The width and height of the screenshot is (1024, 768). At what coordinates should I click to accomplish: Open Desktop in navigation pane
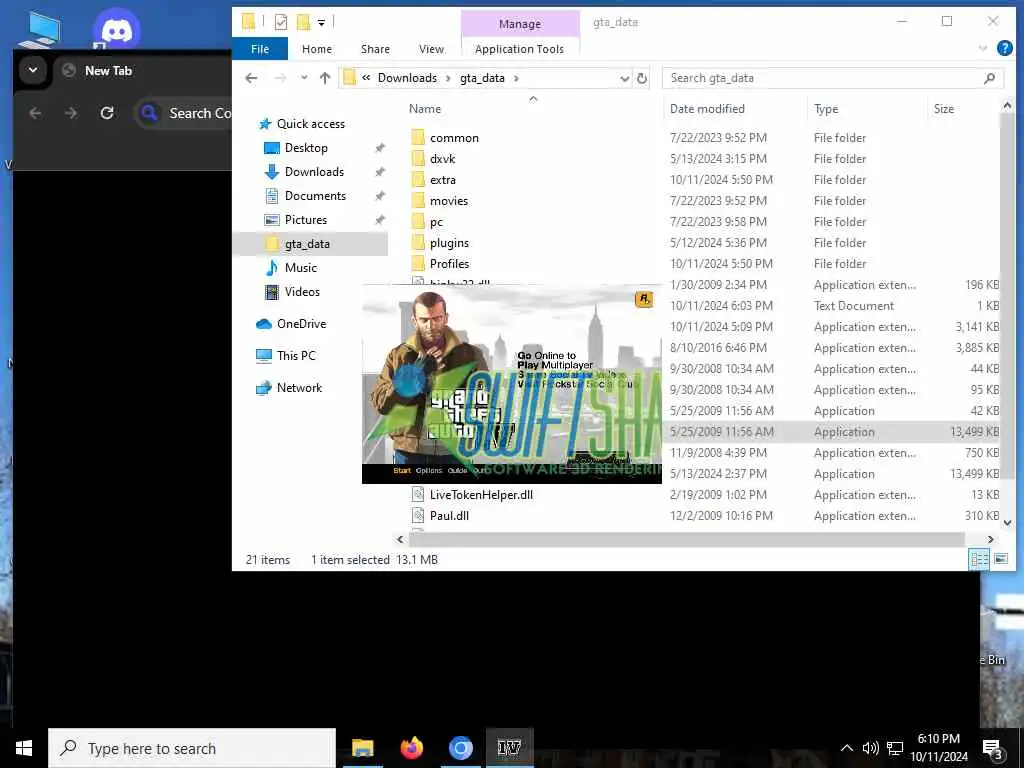click(x=306, y=148)
